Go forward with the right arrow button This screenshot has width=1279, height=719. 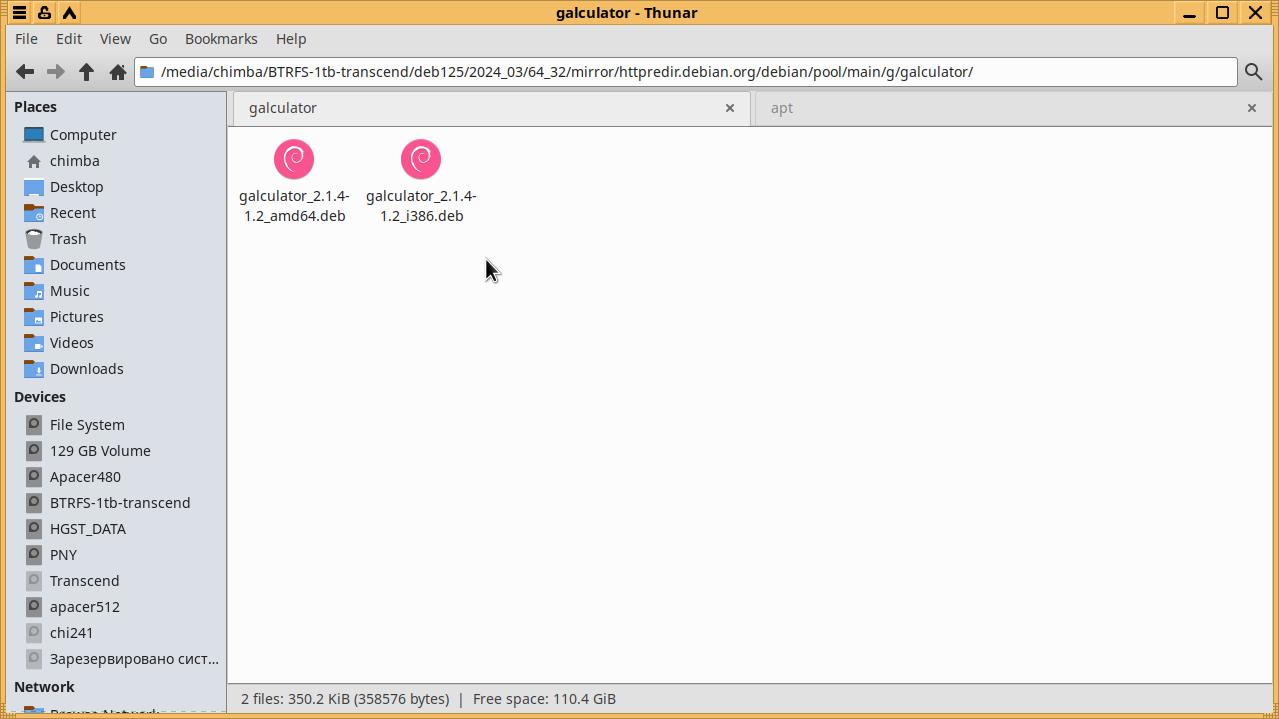[56, 72]
